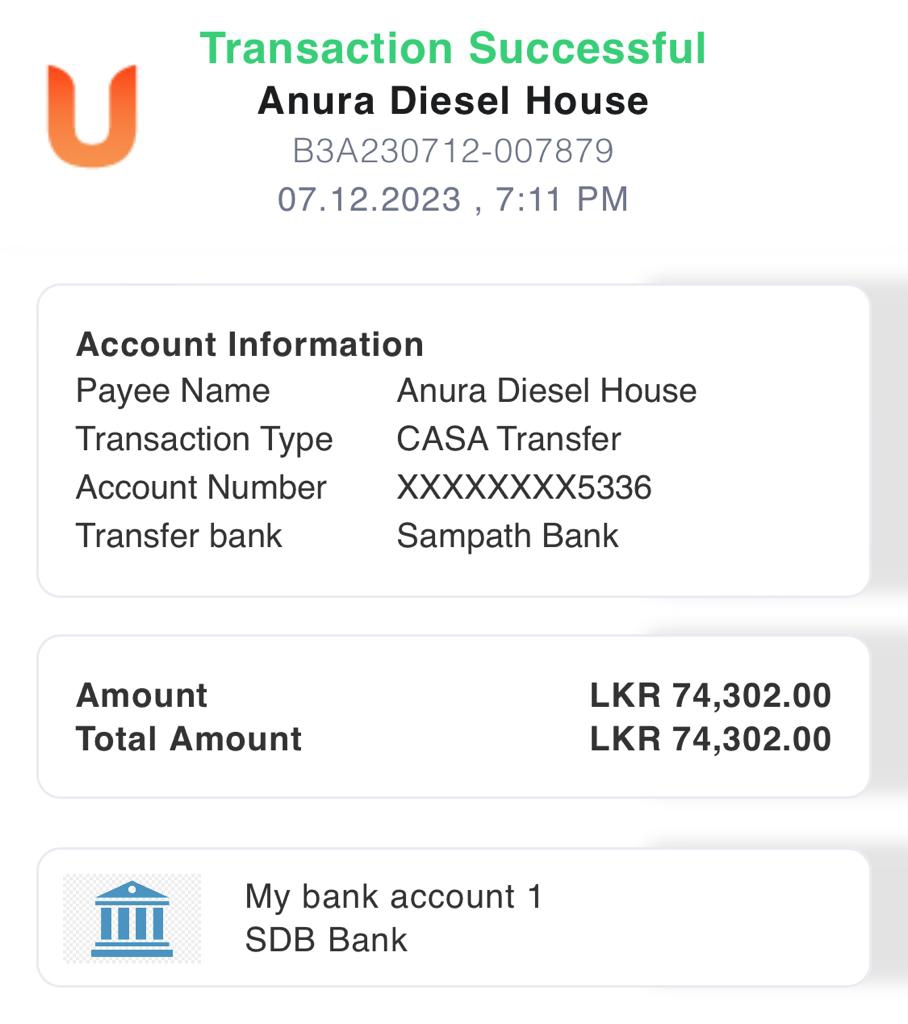Image resolution: width=908 pixels, height=1024 pixels.
Task: Select the Payee Name label
Action: [x=173, y=390]
